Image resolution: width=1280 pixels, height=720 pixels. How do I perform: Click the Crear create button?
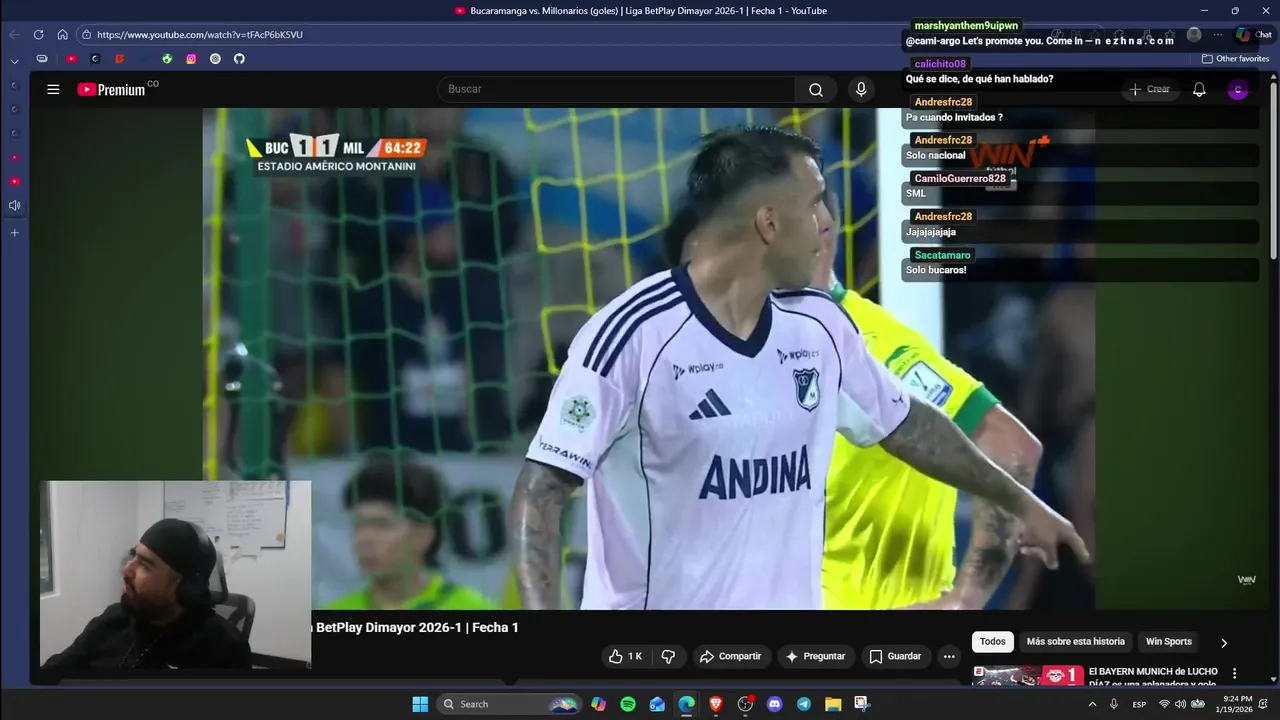(1149, 89)
